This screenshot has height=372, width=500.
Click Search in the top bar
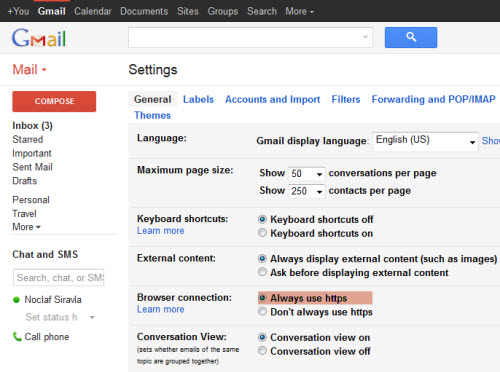pos(262,11)
